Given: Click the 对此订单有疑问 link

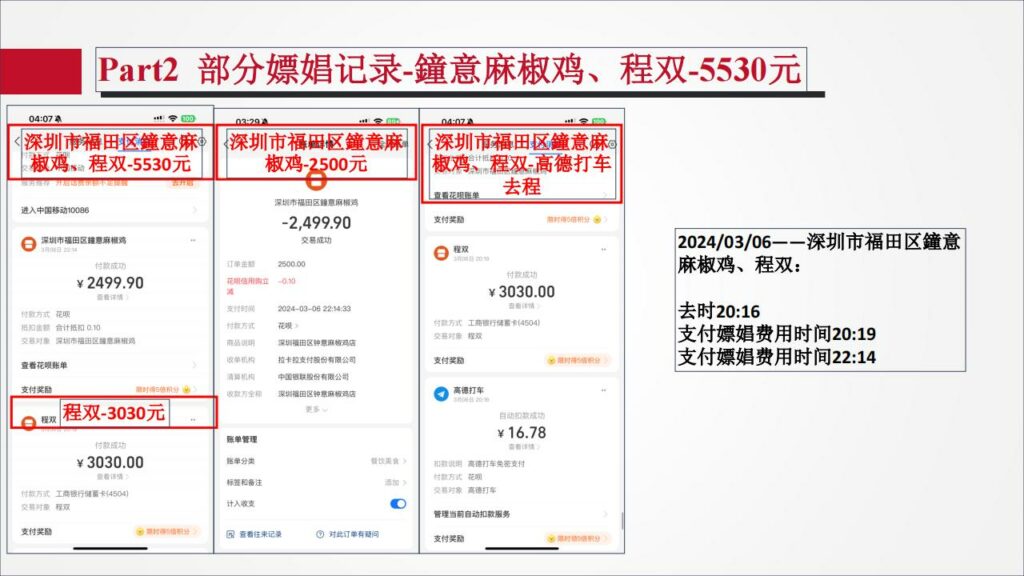Looking at the screenshot, I should 353,534.
